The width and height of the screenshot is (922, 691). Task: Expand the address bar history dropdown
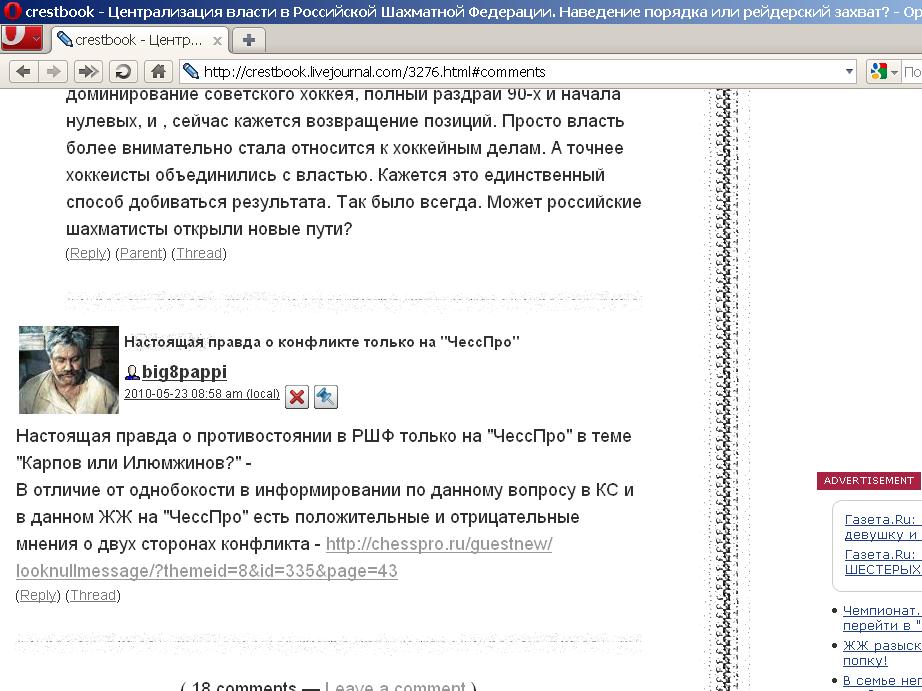[850, 71]
